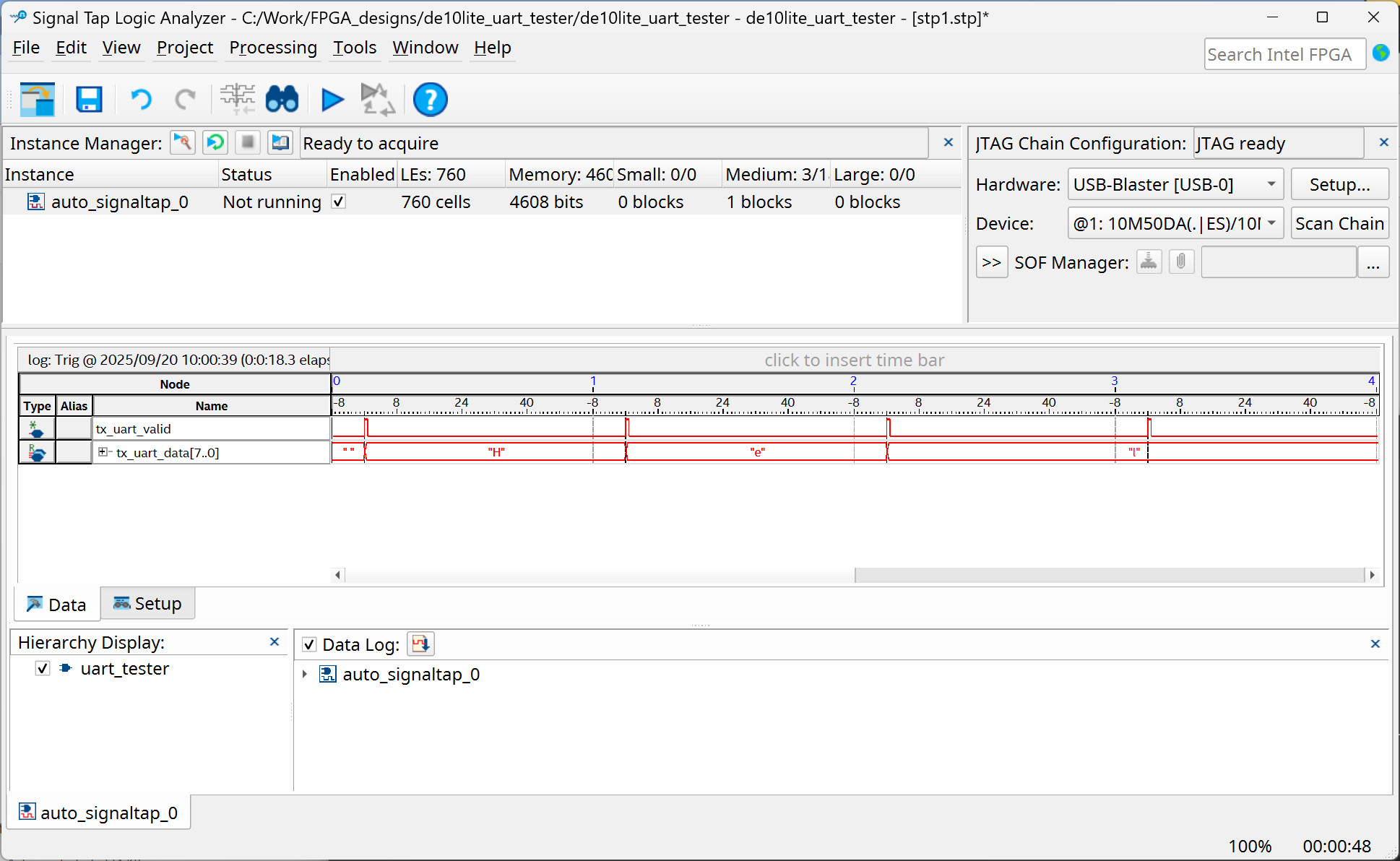Click the hardware Setup... button

pos(1339,184)
